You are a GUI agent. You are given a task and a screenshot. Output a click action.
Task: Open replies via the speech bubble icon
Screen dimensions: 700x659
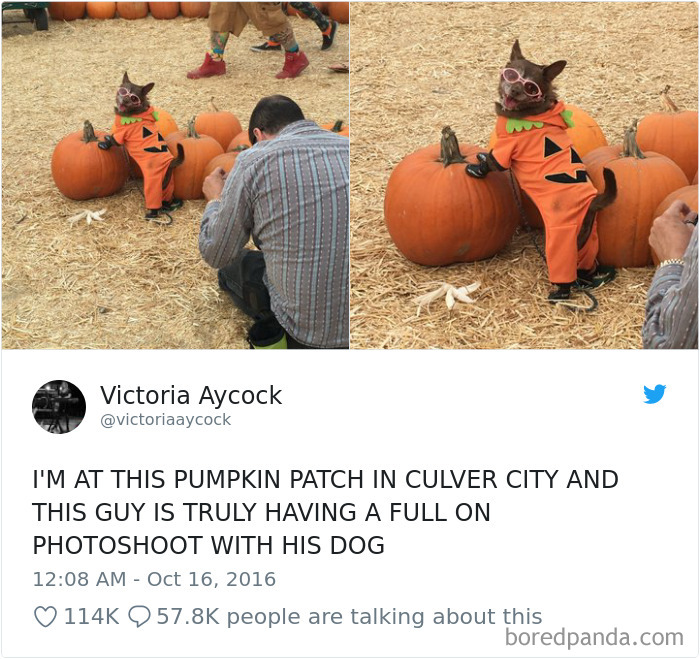(x=139, y=617)
